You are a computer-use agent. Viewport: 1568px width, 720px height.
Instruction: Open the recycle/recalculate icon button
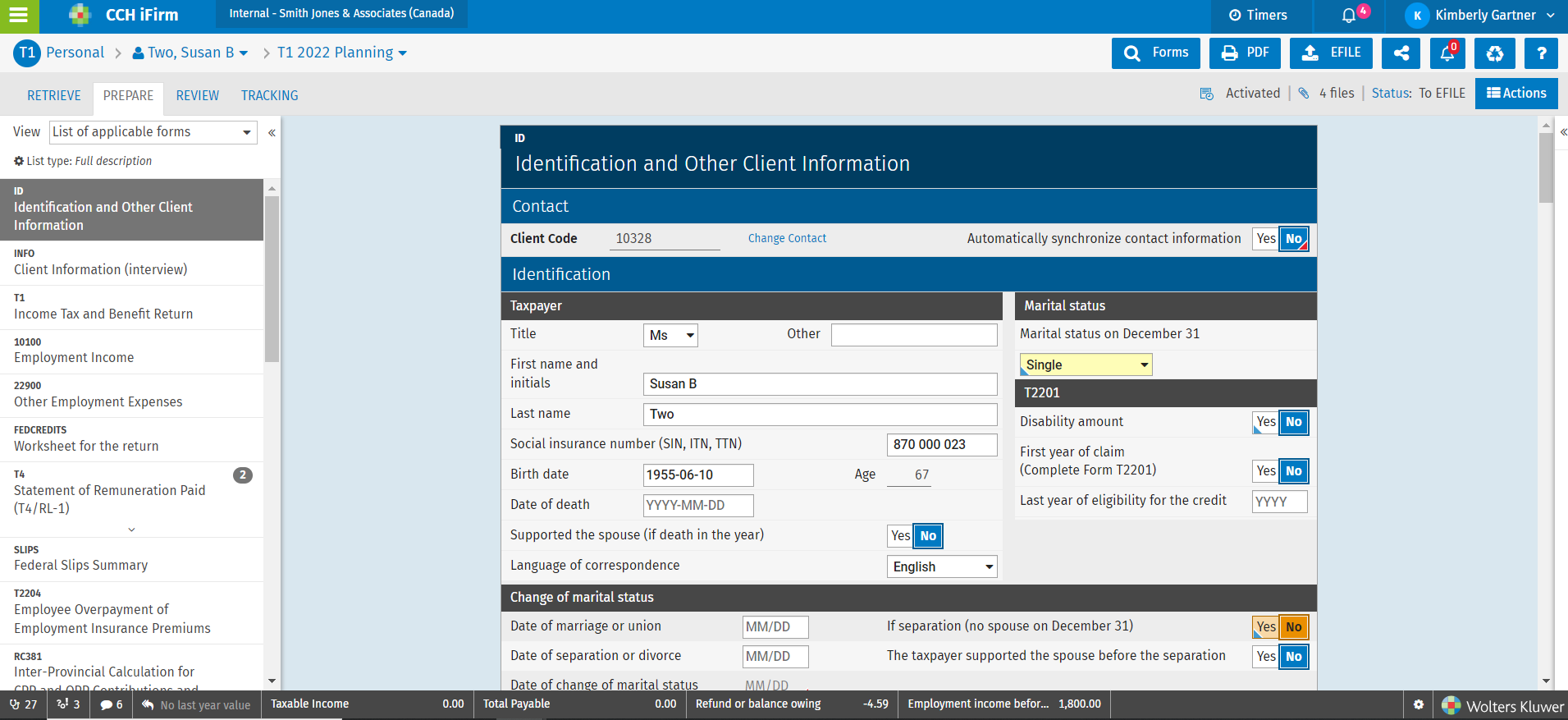[x=1494, y=53]
